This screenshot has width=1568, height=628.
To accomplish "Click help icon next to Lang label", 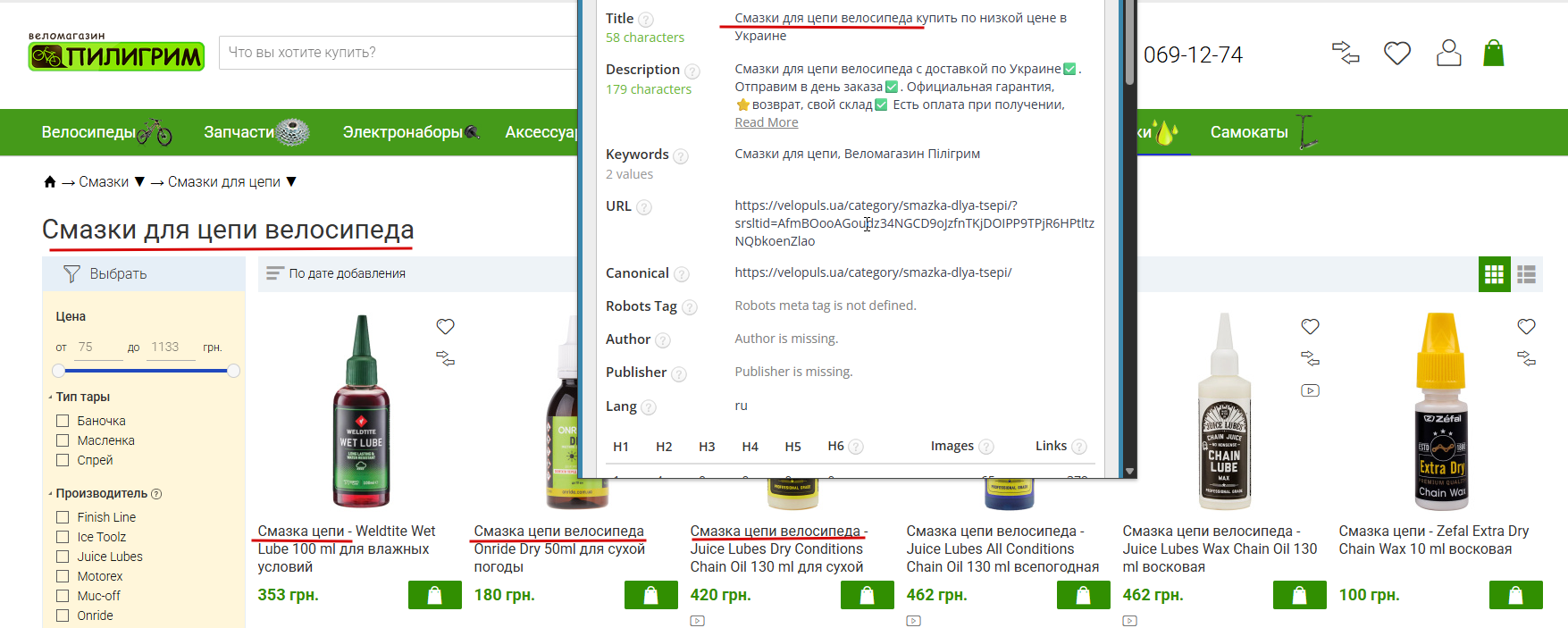I will click(x=649, y=407).
